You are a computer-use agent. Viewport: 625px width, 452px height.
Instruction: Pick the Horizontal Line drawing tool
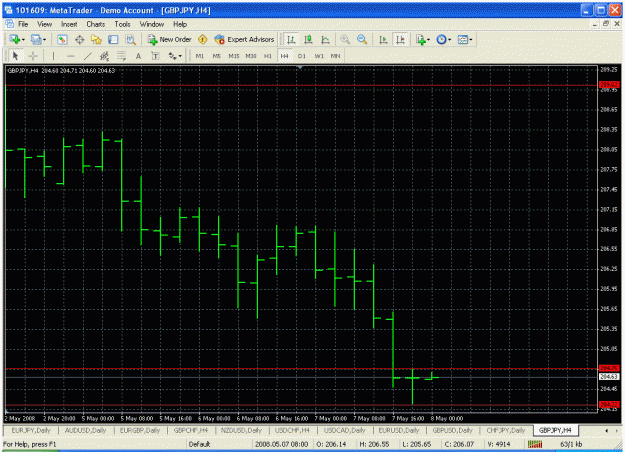point(71,56)
